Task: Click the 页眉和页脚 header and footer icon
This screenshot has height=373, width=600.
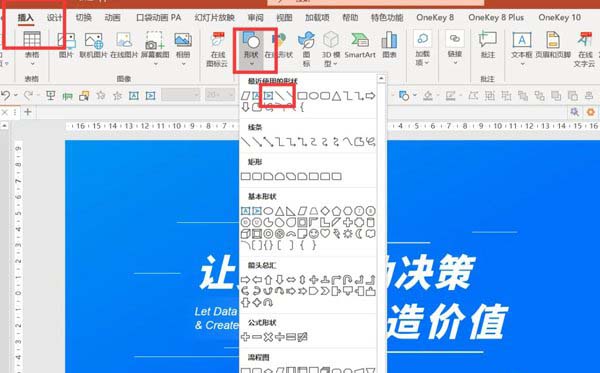Action: click(553, 45)
